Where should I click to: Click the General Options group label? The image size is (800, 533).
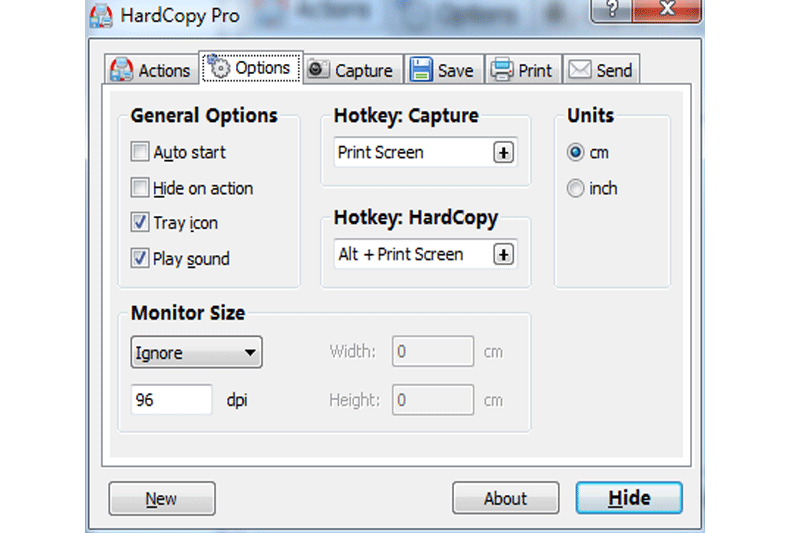[204, 116]
